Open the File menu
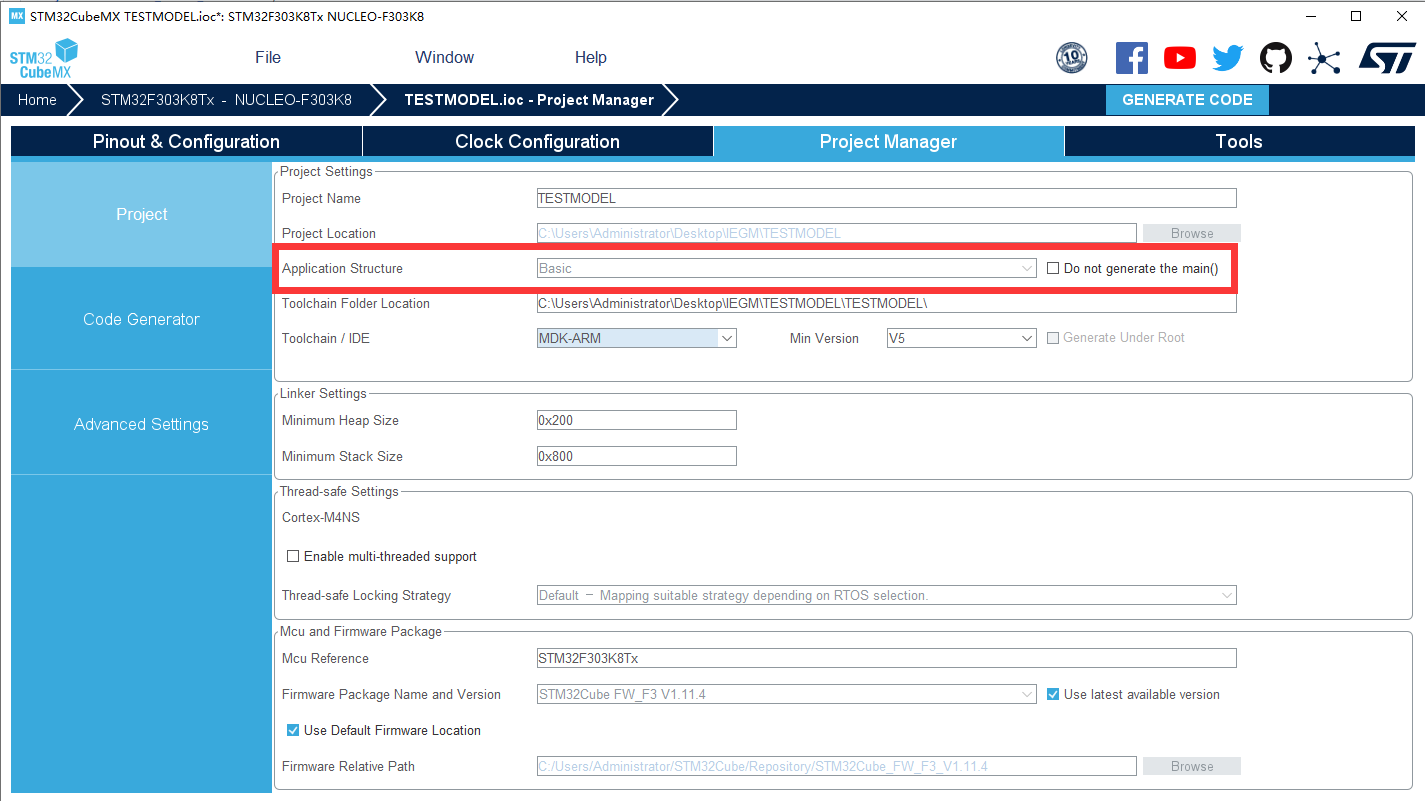1425x801 pixels. [268, 57]
